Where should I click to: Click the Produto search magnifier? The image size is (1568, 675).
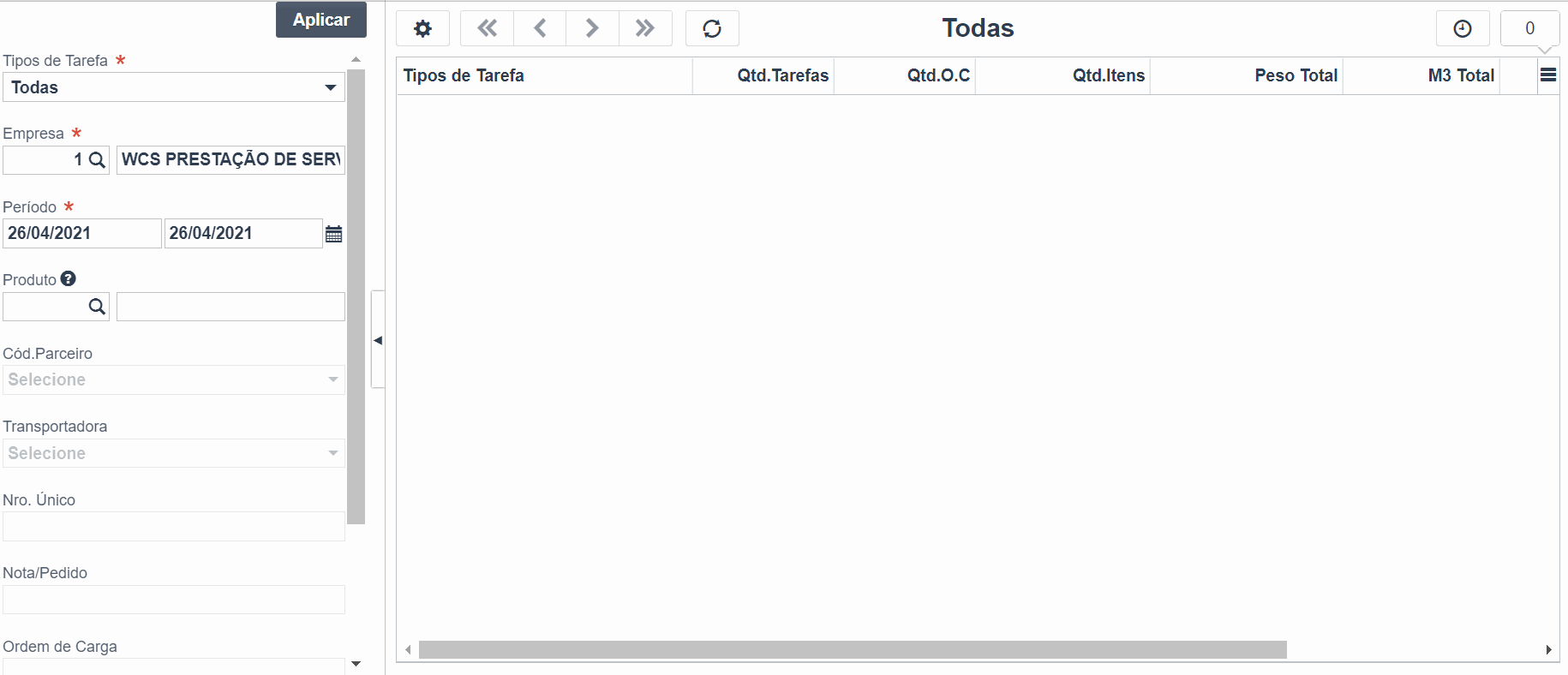pos(98,307)
